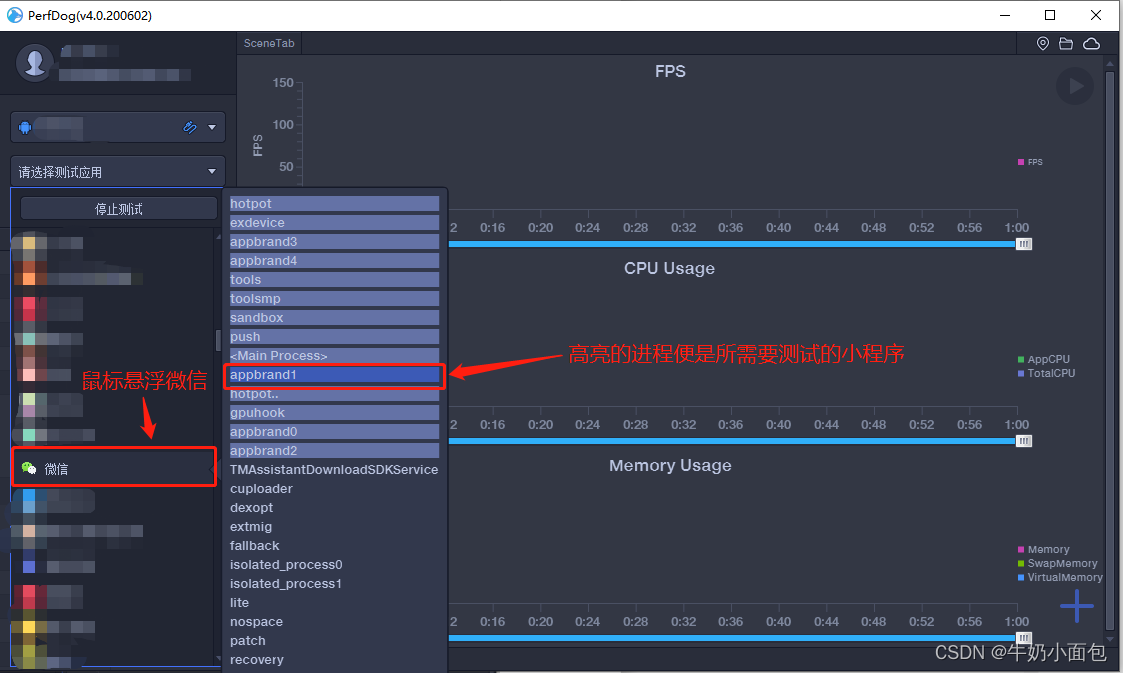Viewport: 1123px width, 673px height.
Task: Open the 请选择测试应用 dropdown
Action: (x=117, y=171)
